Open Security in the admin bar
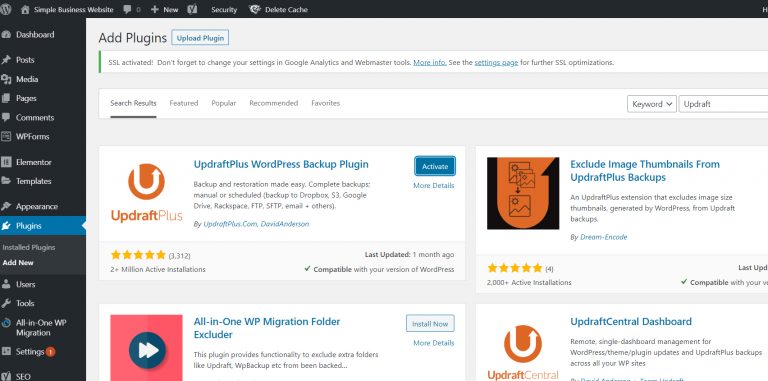This screenshot has width=768, height=381. 224,9
